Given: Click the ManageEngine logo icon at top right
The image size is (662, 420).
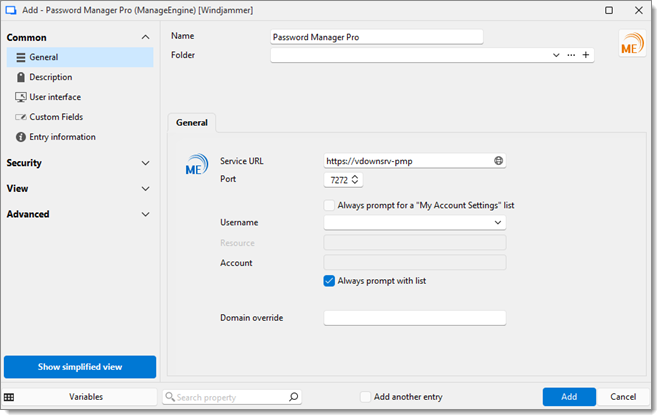Looking at the screenshot, I should coord(632,46).
